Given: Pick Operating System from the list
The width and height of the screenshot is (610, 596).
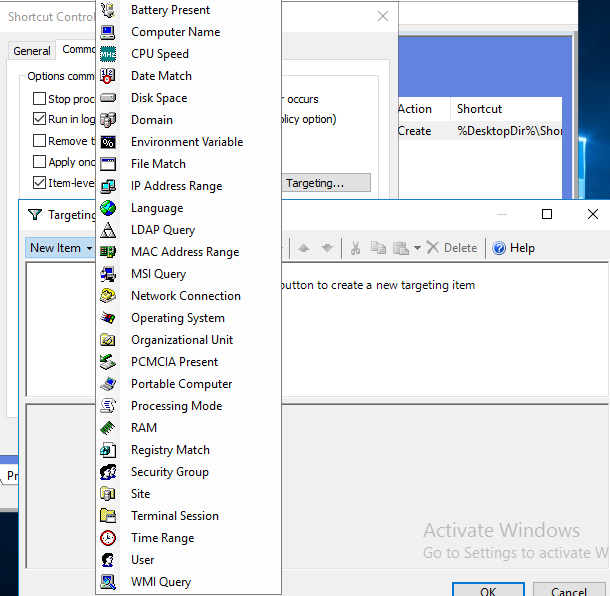Looking at the screenshot, I should tap(188, 318).
